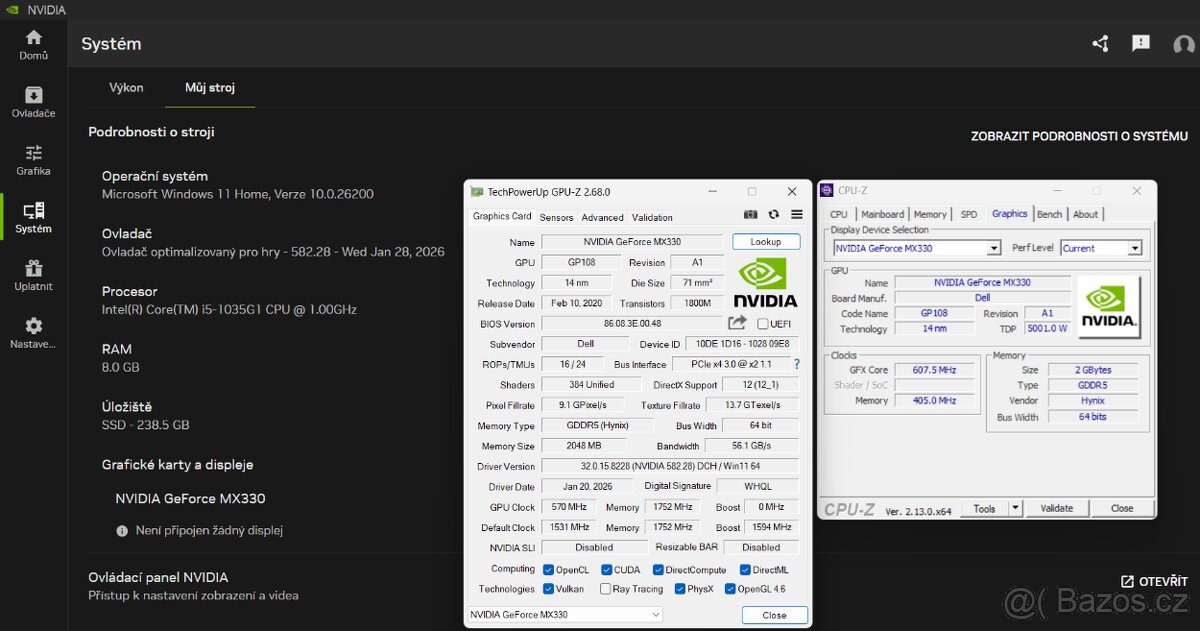The width and height of the screenshot is (1200, 631).
Task: Click the NVIDIA logo in app title bar
Action: click(x=12, y=10)
